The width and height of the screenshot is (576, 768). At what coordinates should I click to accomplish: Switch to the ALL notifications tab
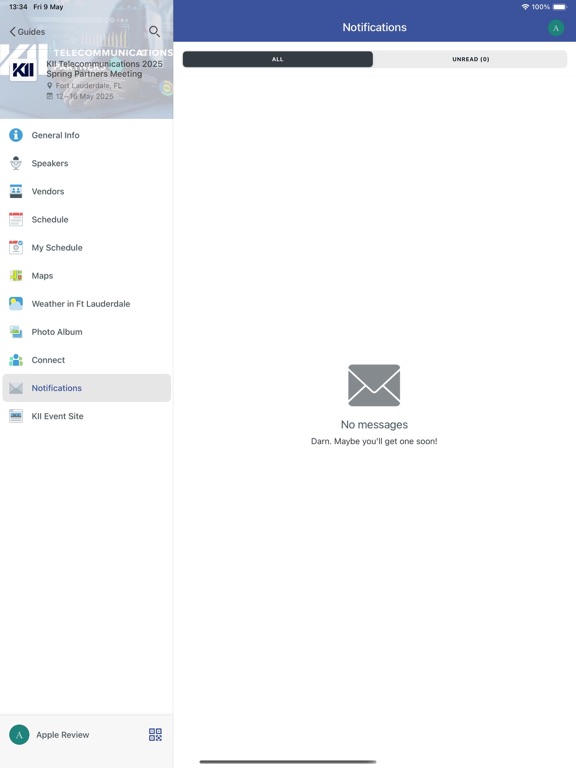coord(278,59)
